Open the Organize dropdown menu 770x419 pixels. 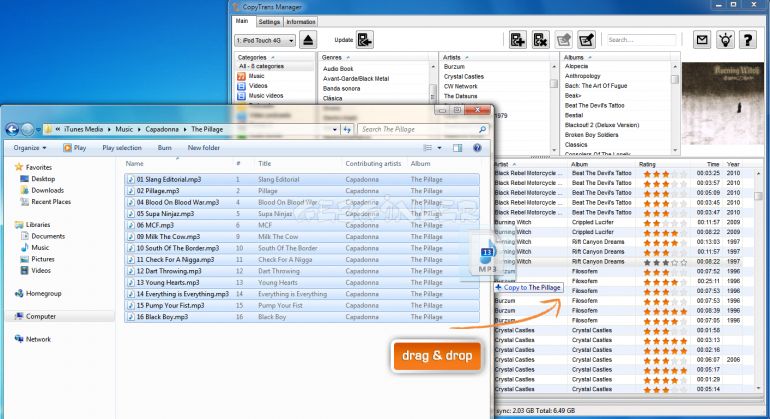point(30,148)
